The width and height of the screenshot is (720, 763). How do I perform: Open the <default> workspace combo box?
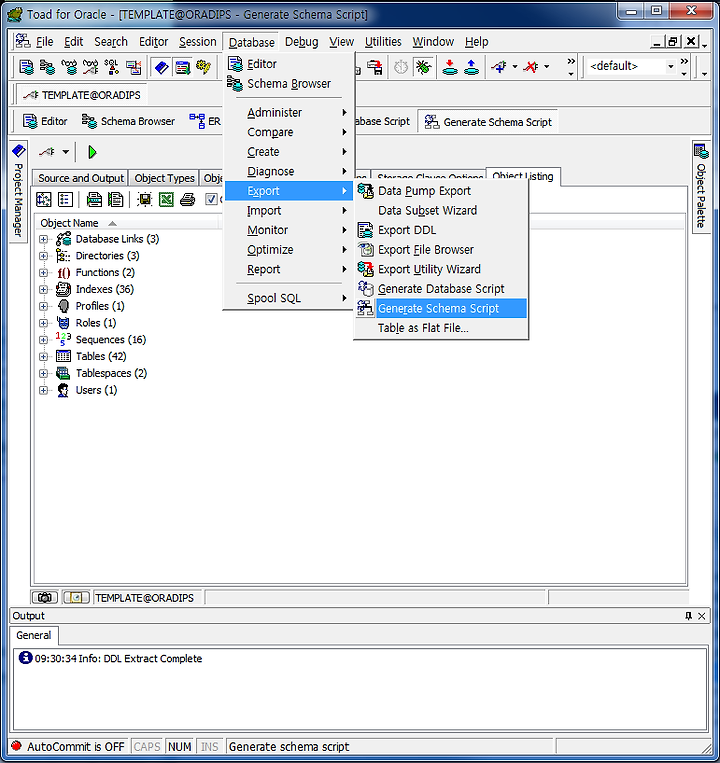[x=631, y=66]
